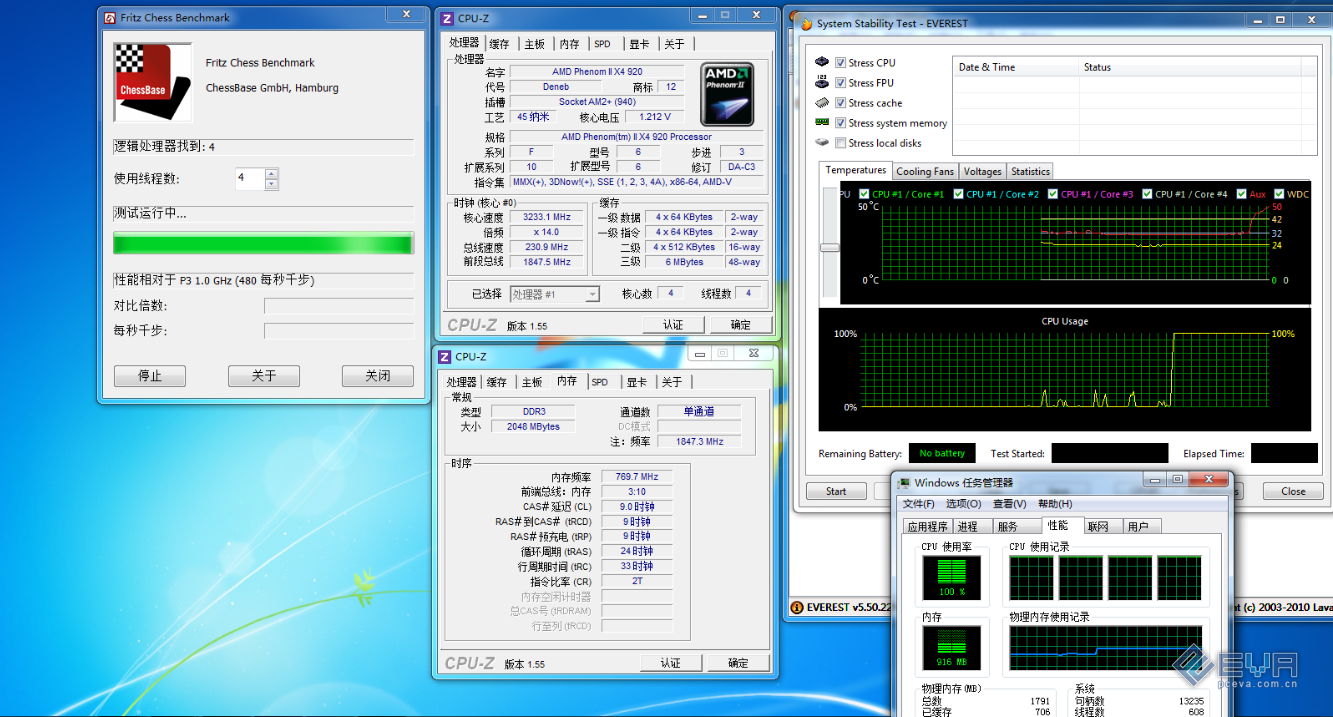Click the local disks drive icon
Image resolution: width=1333 pixels, height=717 pixels.
(x=822, y=142)
